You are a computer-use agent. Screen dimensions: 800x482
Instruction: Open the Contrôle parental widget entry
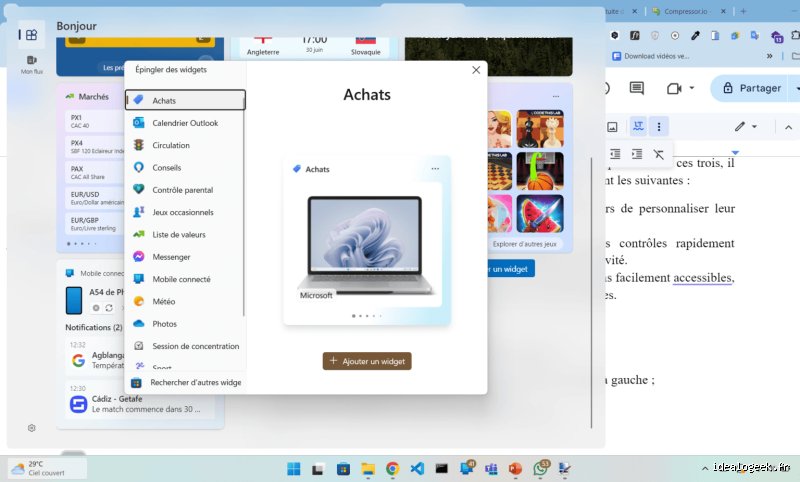point(185,190)
